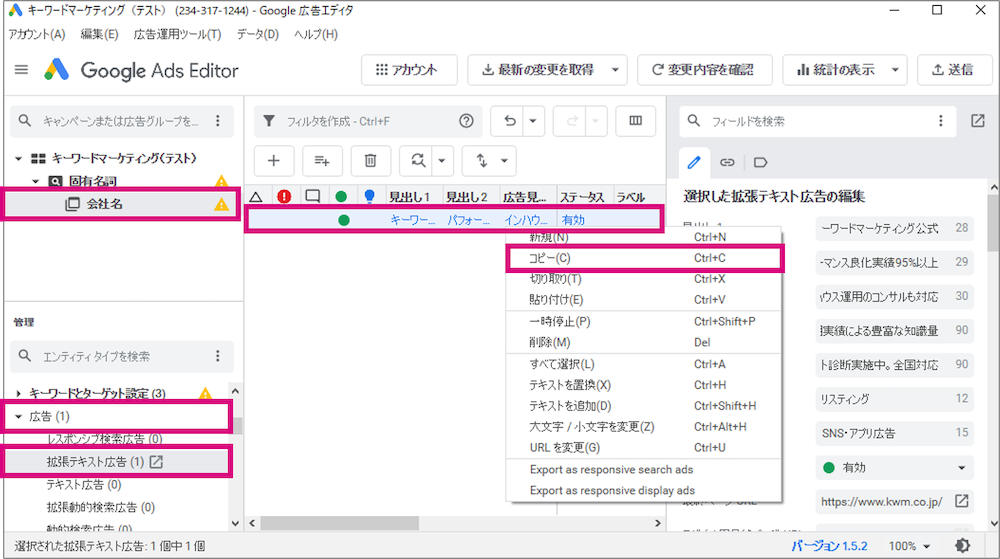The width and height of the screenshot is (1000, 559).
Task: Select 拡張テキスト広告 (1) entry
Action: (95, 461)
